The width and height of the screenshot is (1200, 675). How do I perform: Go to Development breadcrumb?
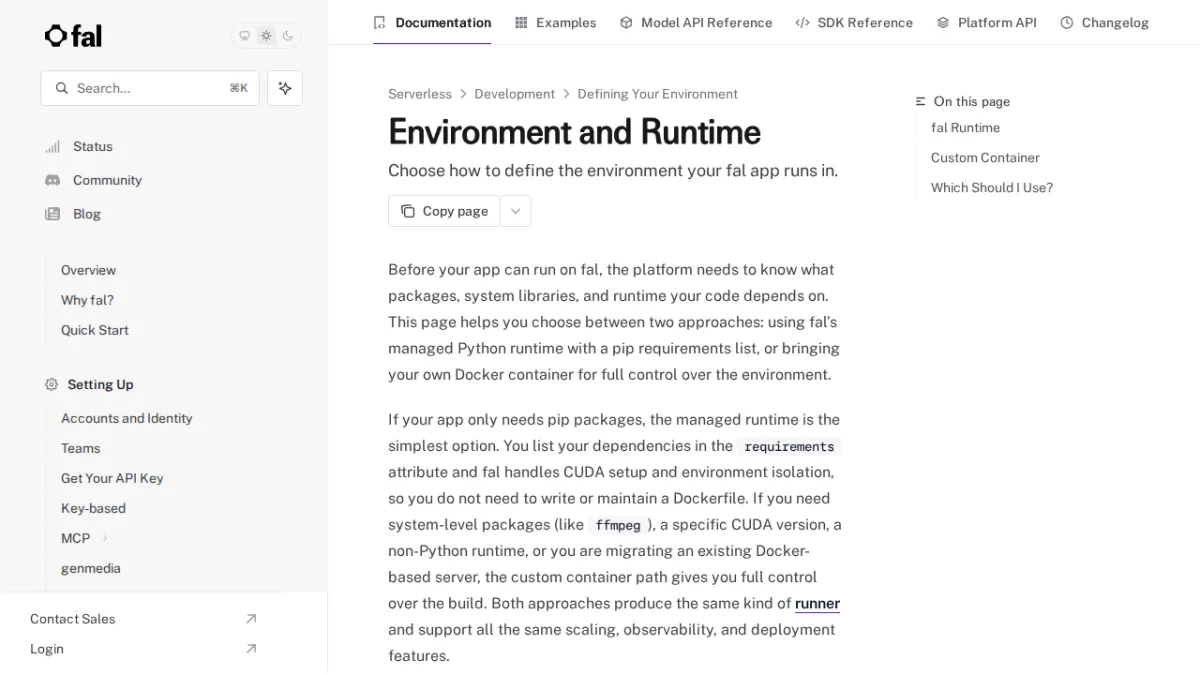(x=514, y=94)
